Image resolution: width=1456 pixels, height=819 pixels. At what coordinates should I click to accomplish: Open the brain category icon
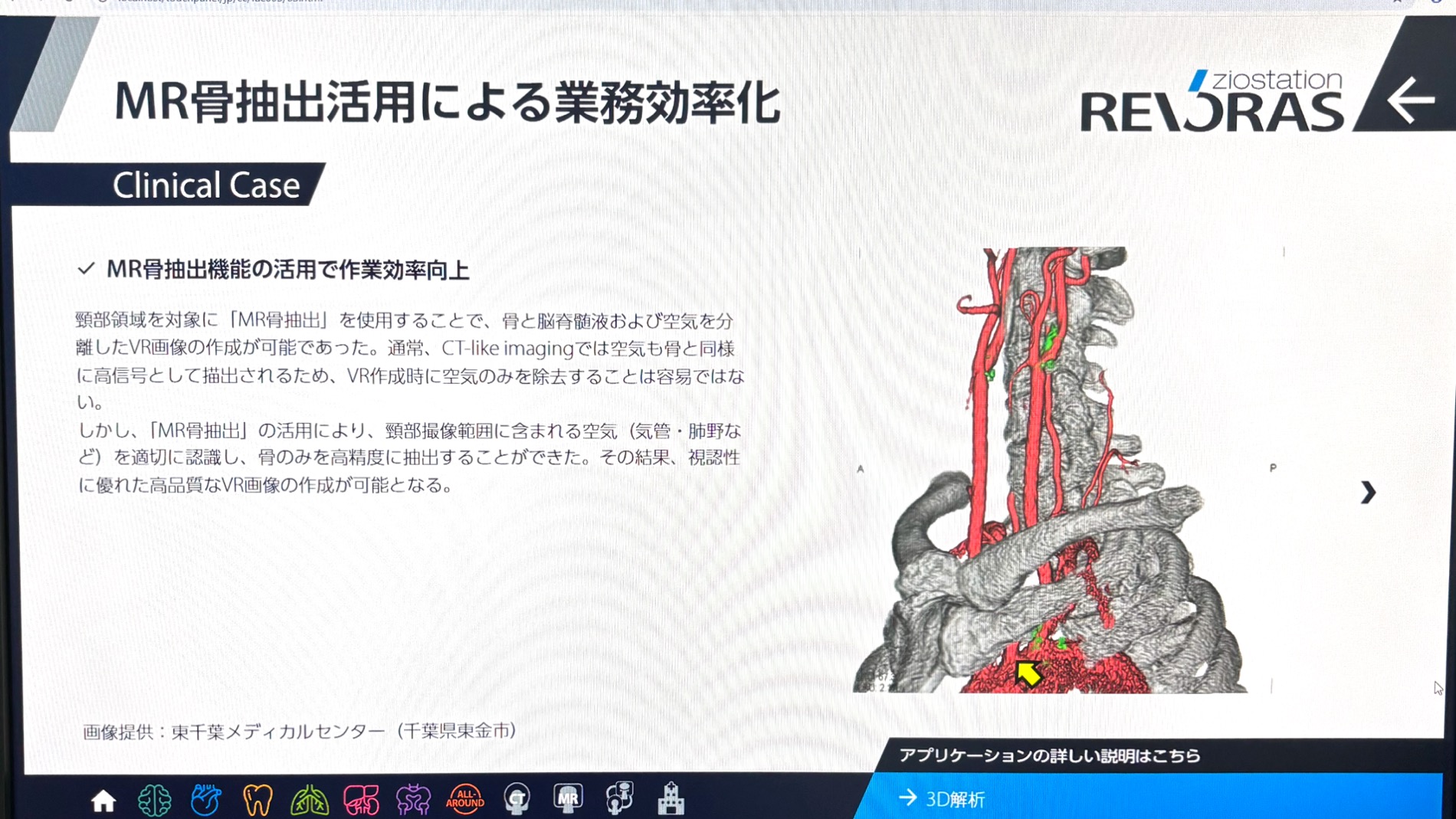coord(155,800)
